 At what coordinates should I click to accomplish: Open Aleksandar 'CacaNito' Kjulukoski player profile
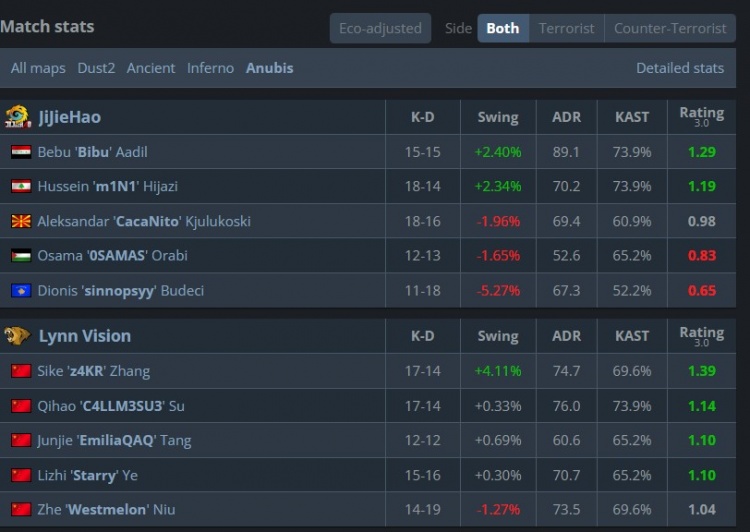pos(144,221)
